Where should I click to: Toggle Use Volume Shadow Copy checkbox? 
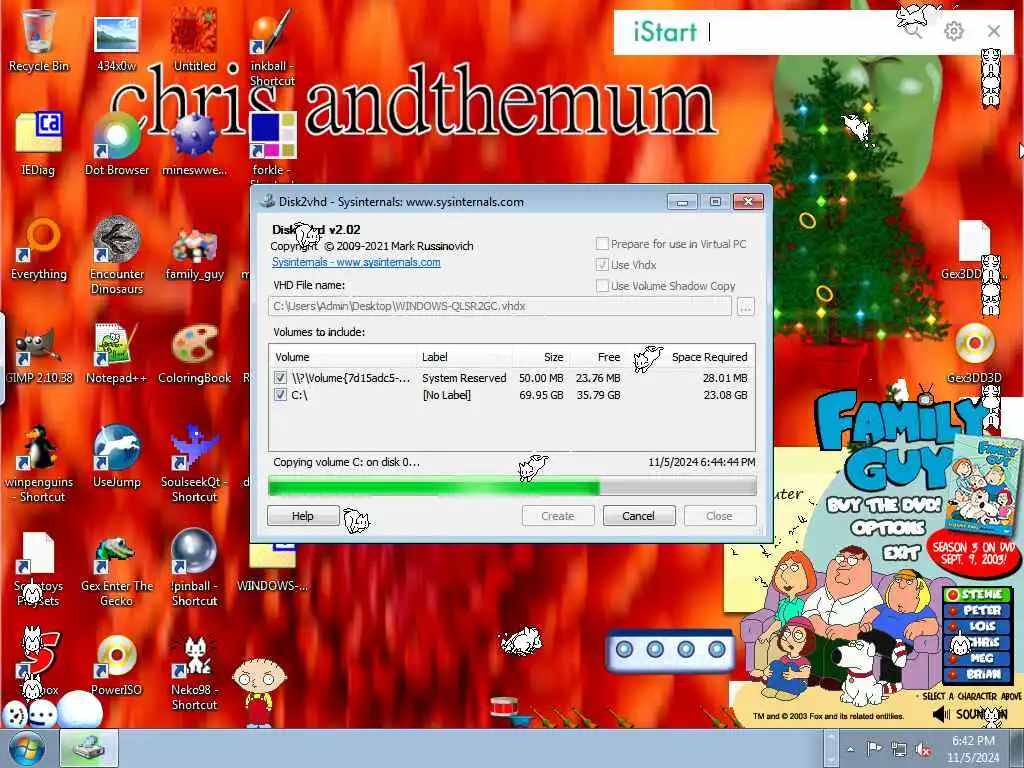[x=602, y=285]
